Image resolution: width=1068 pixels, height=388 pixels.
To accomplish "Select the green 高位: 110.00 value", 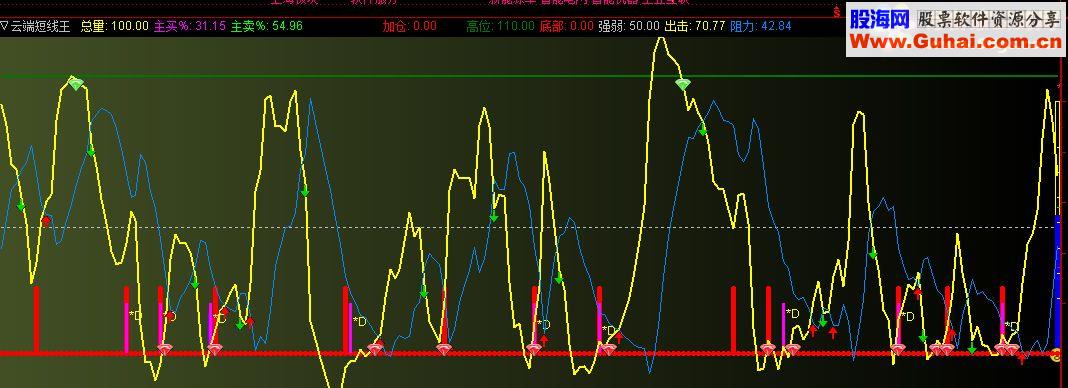I will (501, 27).
